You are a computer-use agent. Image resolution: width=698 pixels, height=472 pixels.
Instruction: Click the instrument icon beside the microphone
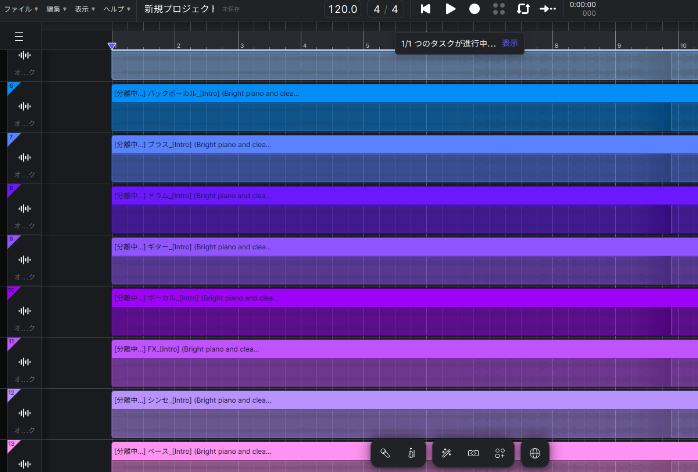411,454
